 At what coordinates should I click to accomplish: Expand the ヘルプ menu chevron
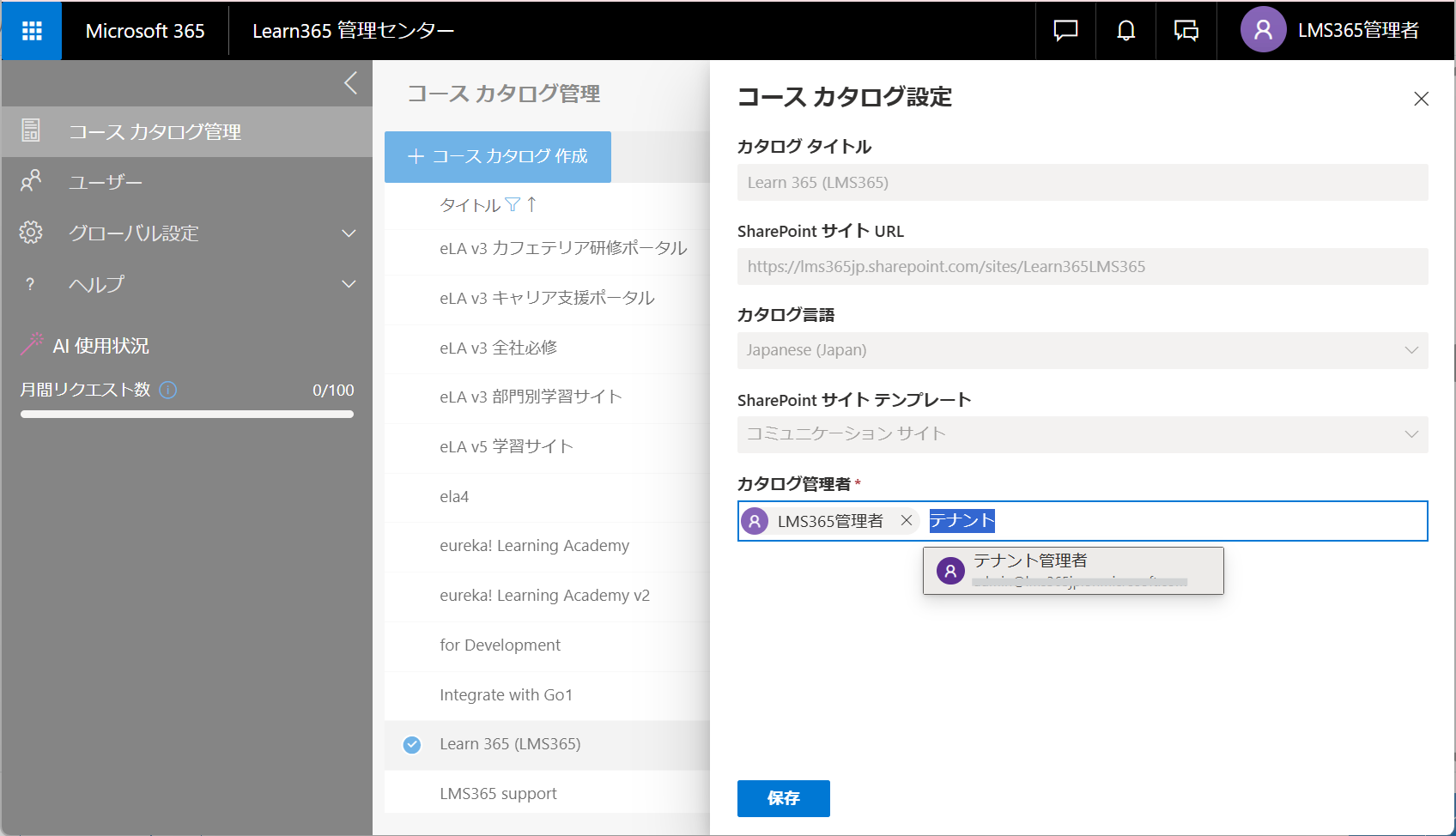pos(349,284)
